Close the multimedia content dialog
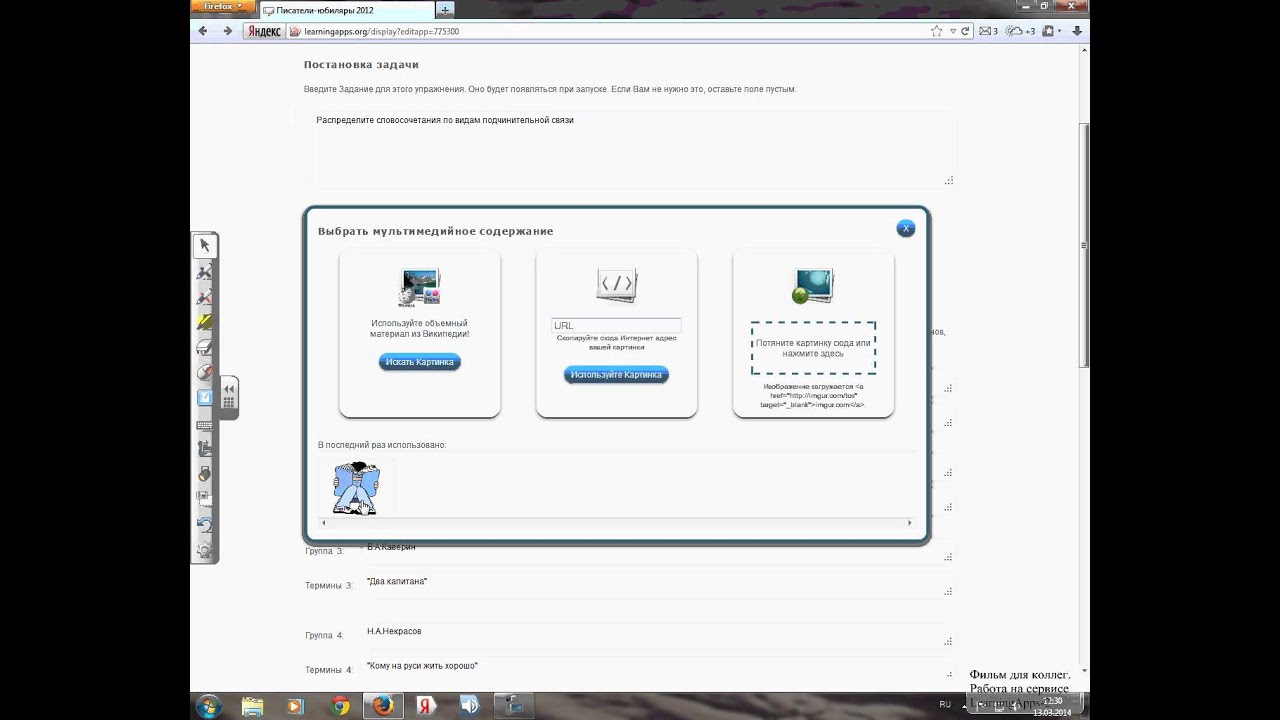1280x720 pixels. pos(905,228)
